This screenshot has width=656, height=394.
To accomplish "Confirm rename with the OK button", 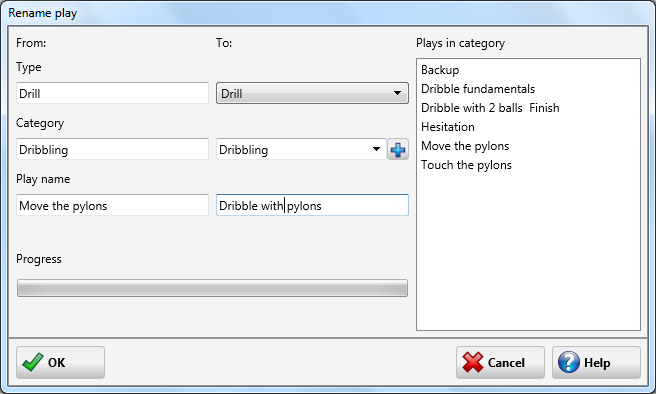I will tap(61, 362).
